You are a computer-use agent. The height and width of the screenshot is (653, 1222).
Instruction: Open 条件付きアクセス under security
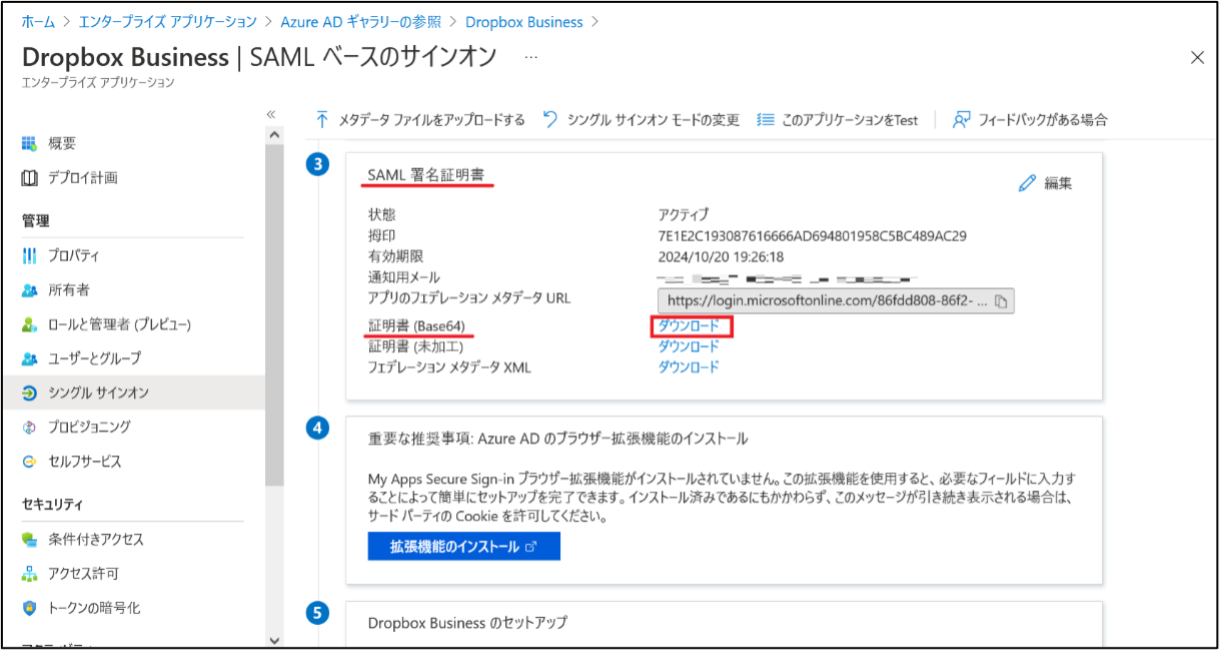96,540
